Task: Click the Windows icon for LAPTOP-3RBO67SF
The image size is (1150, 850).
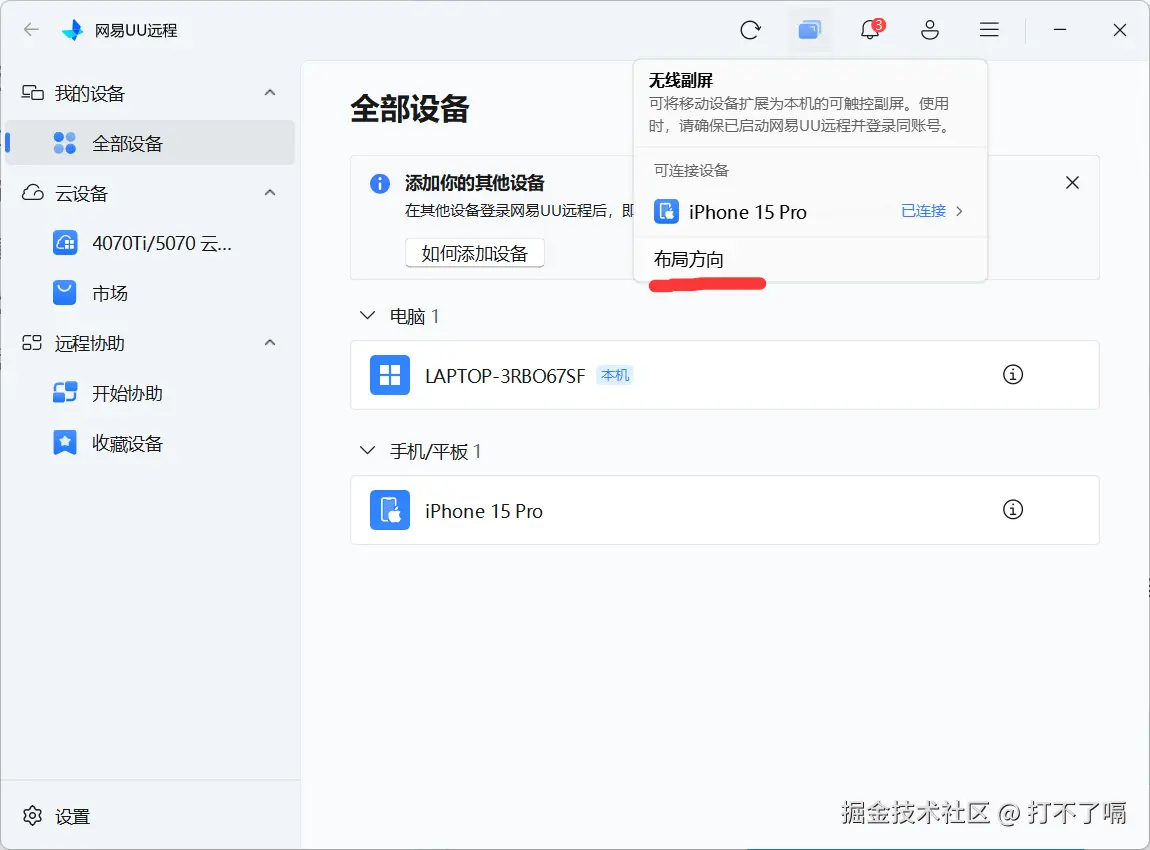Action: 390,375
